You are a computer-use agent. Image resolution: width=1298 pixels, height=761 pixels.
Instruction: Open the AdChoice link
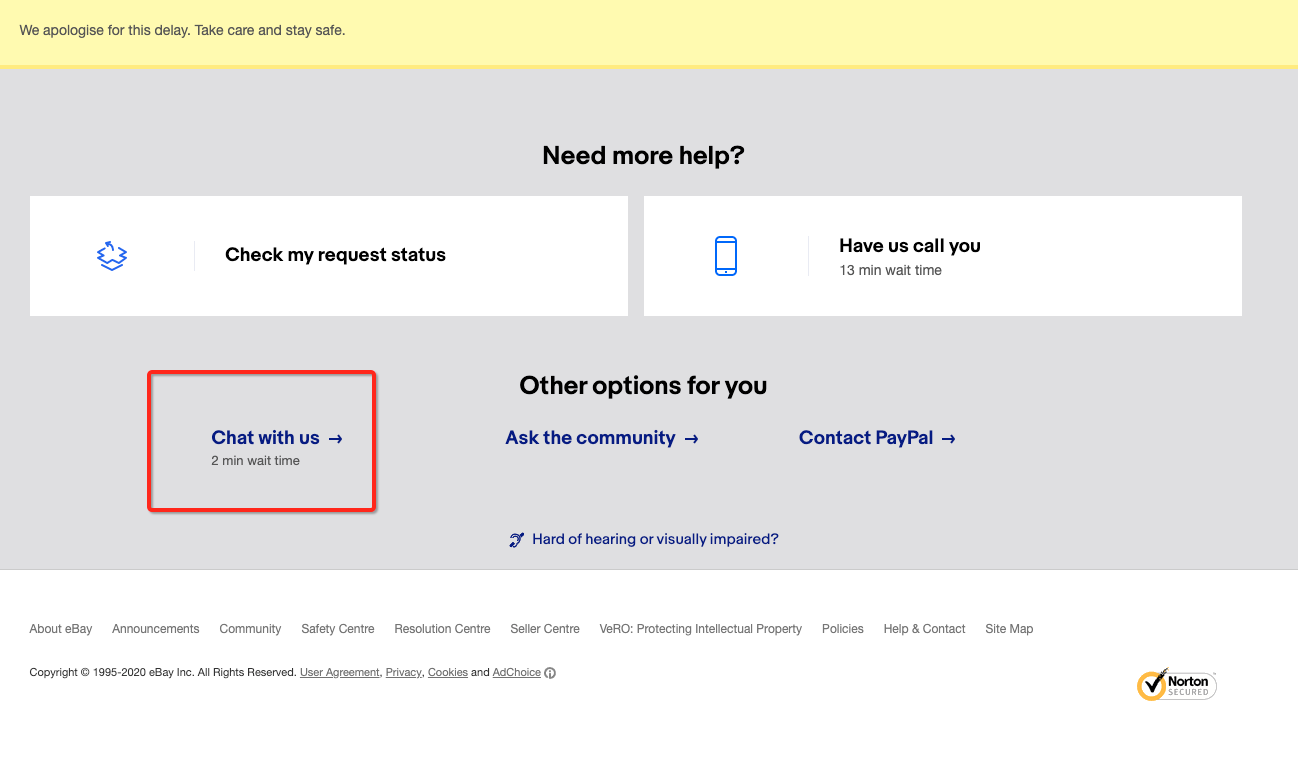coord(517,673)
